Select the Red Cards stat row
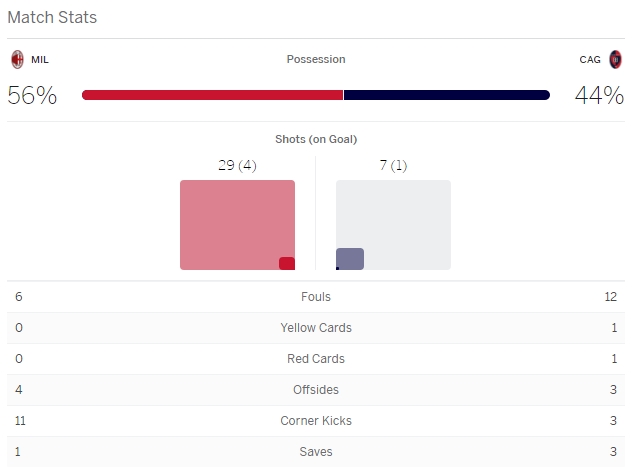 click(316, 359)
